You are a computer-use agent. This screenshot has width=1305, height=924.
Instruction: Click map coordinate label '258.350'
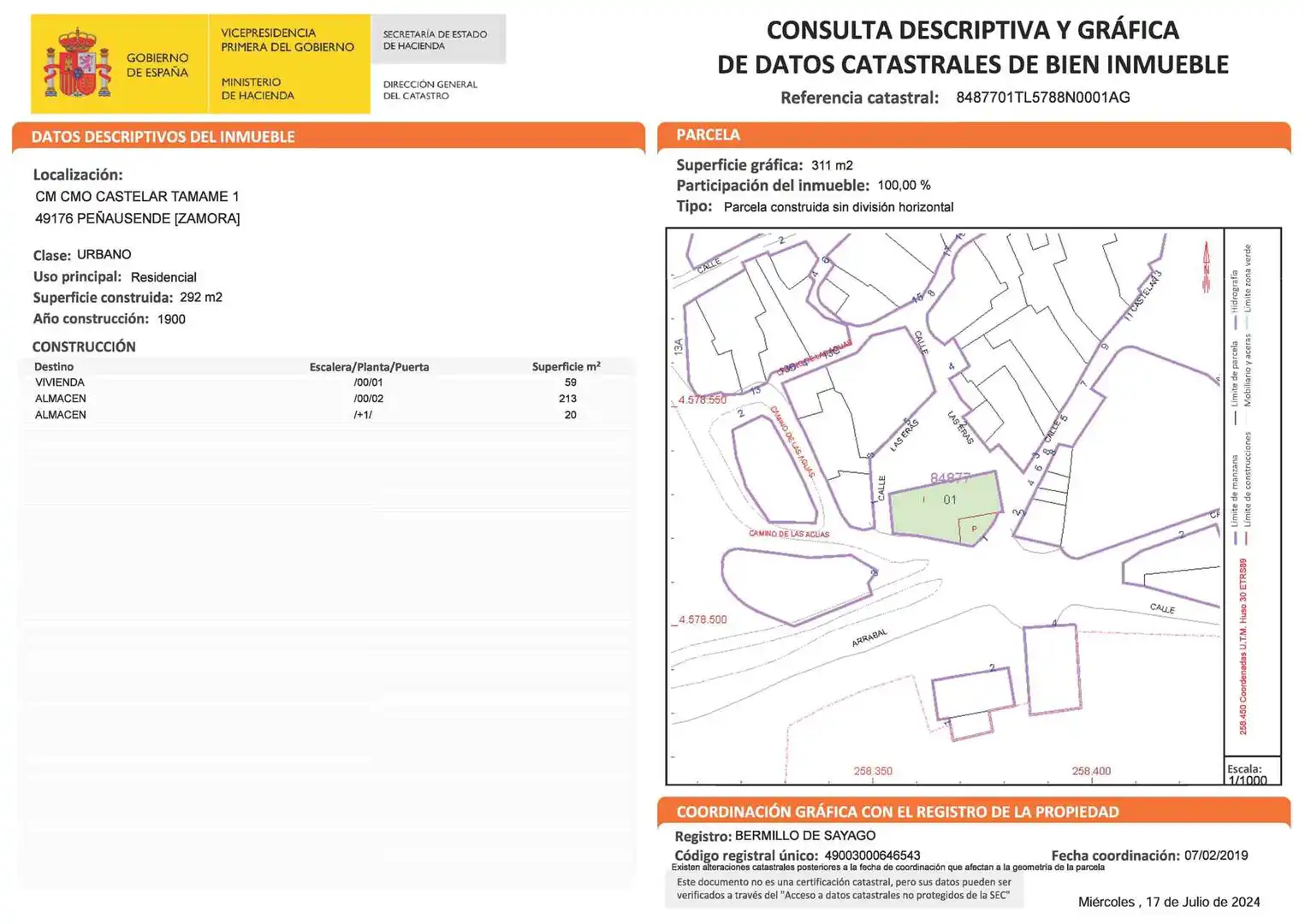coord(873,771)
